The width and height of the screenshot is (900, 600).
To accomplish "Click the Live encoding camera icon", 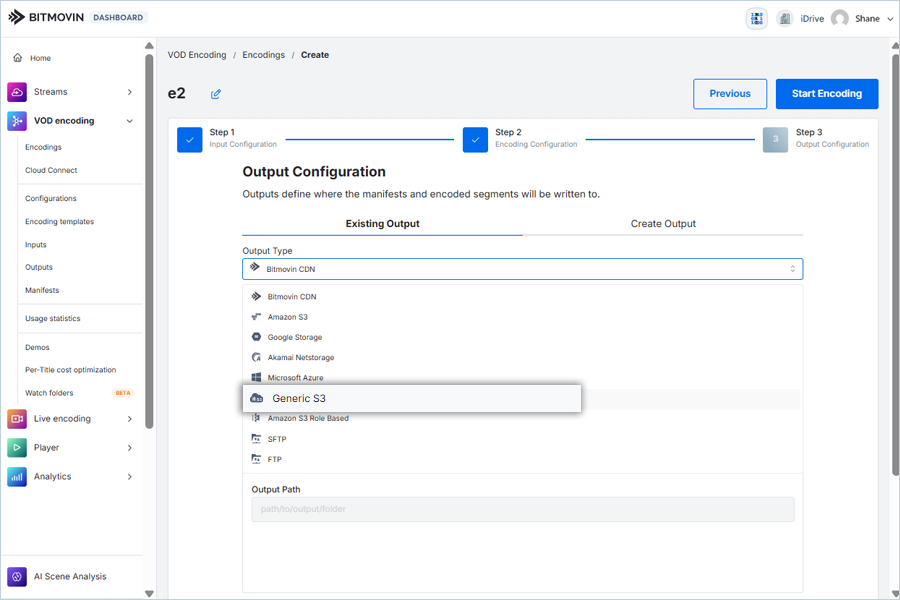I will click(17, 419).
